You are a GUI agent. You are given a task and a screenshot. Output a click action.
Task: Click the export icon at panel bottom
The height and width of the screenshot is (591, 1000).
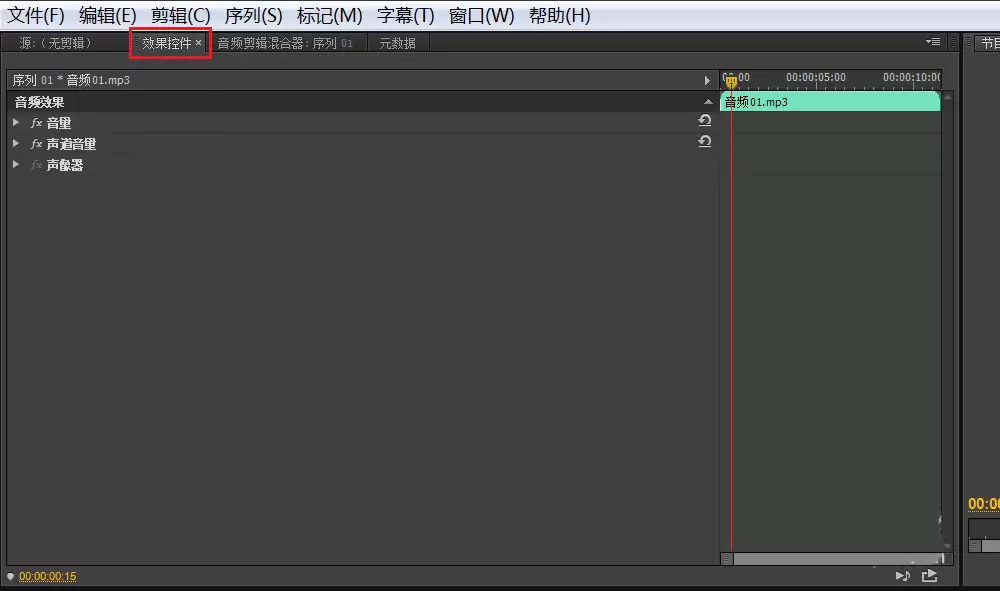pyautogui.click(x=930, y=576)
